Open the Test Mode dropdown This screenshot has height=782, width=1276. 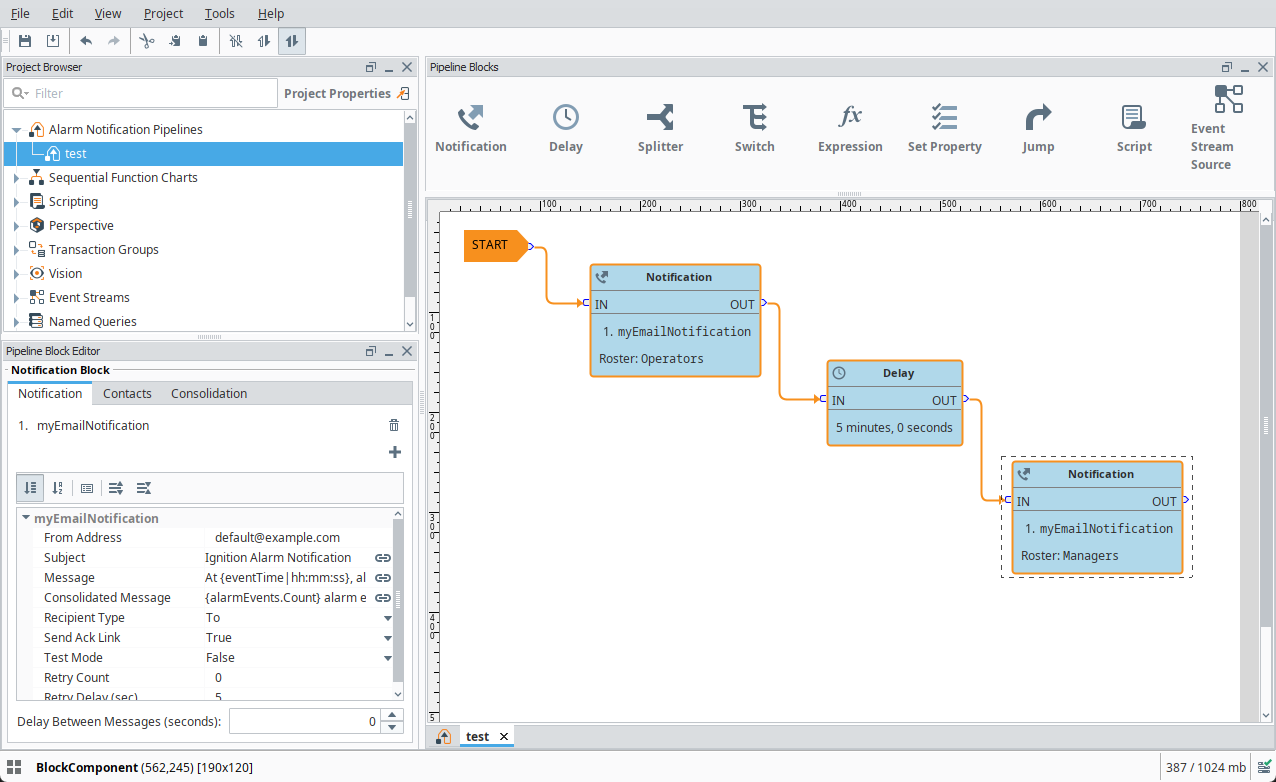point(388,658)
